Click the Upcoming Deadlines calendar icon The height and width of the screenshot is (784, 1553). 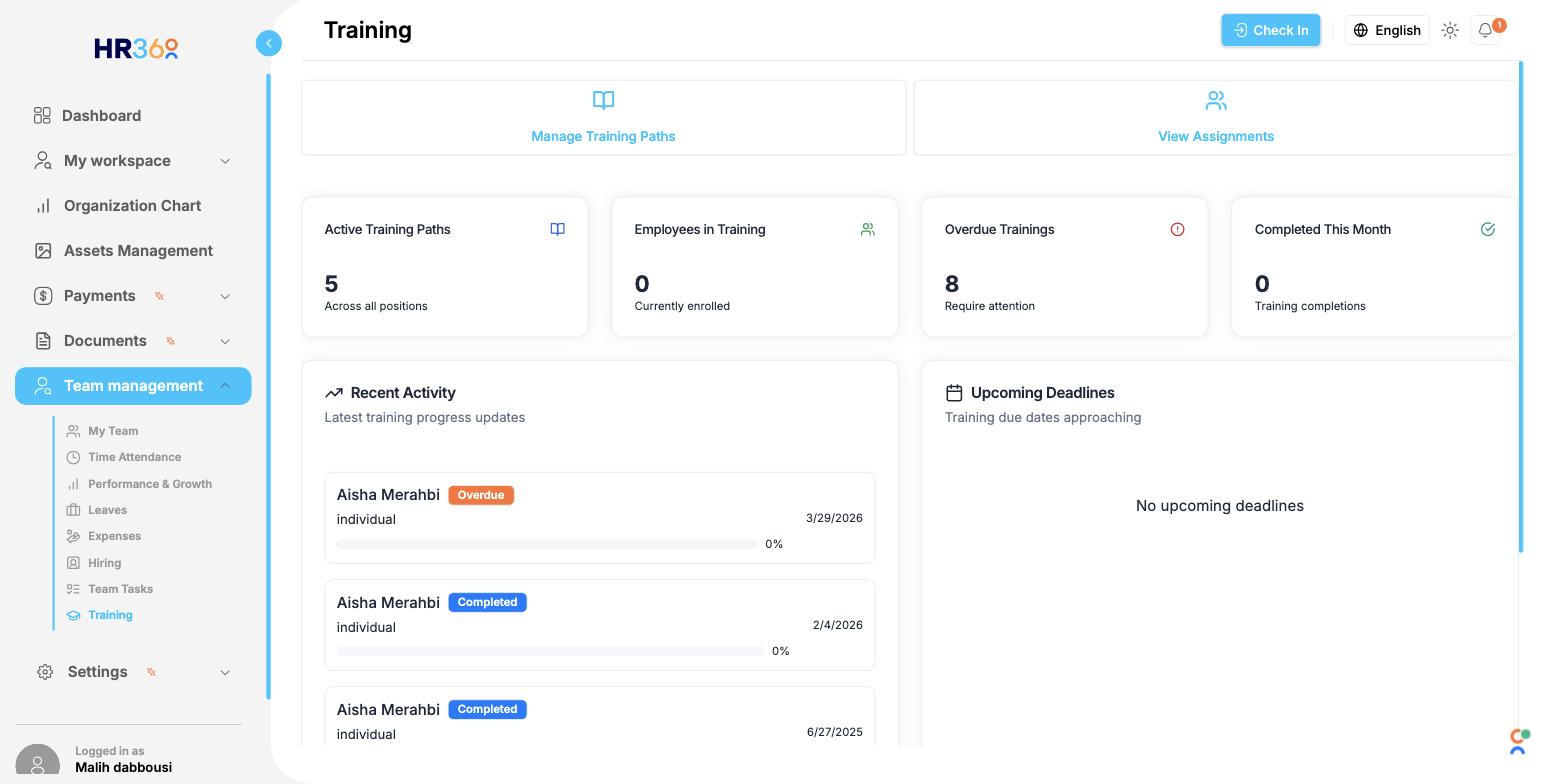pos(954,393)
